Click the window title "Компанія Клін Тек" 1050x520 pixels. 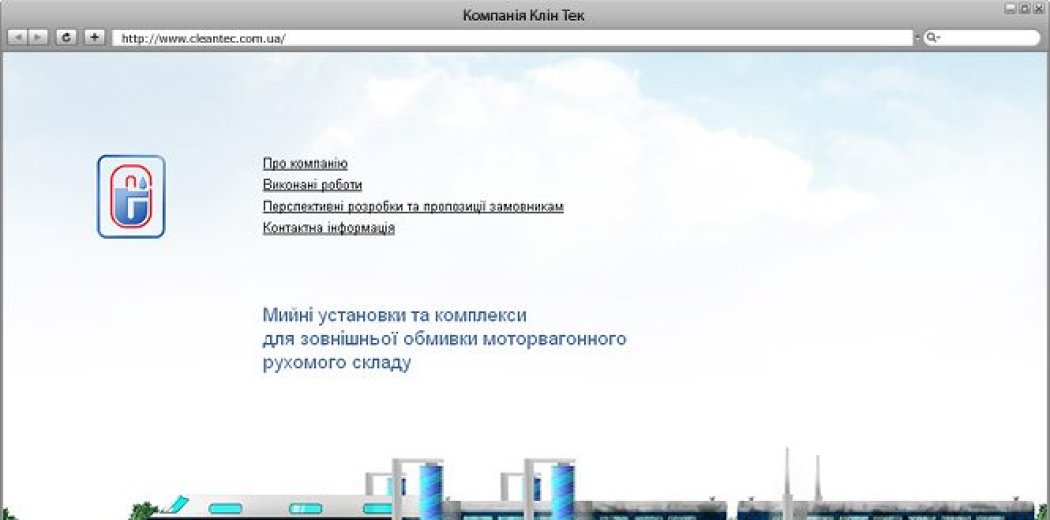(524, 15)
